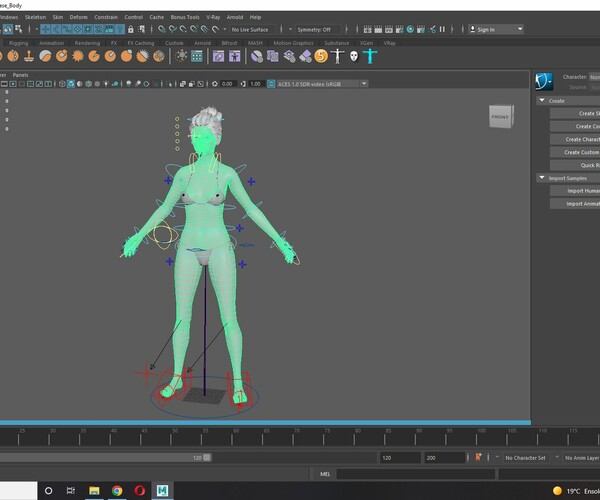Click the white skull mask shelf icon
The height and width of the screenshot is (500, 600).
click(354, 57)
